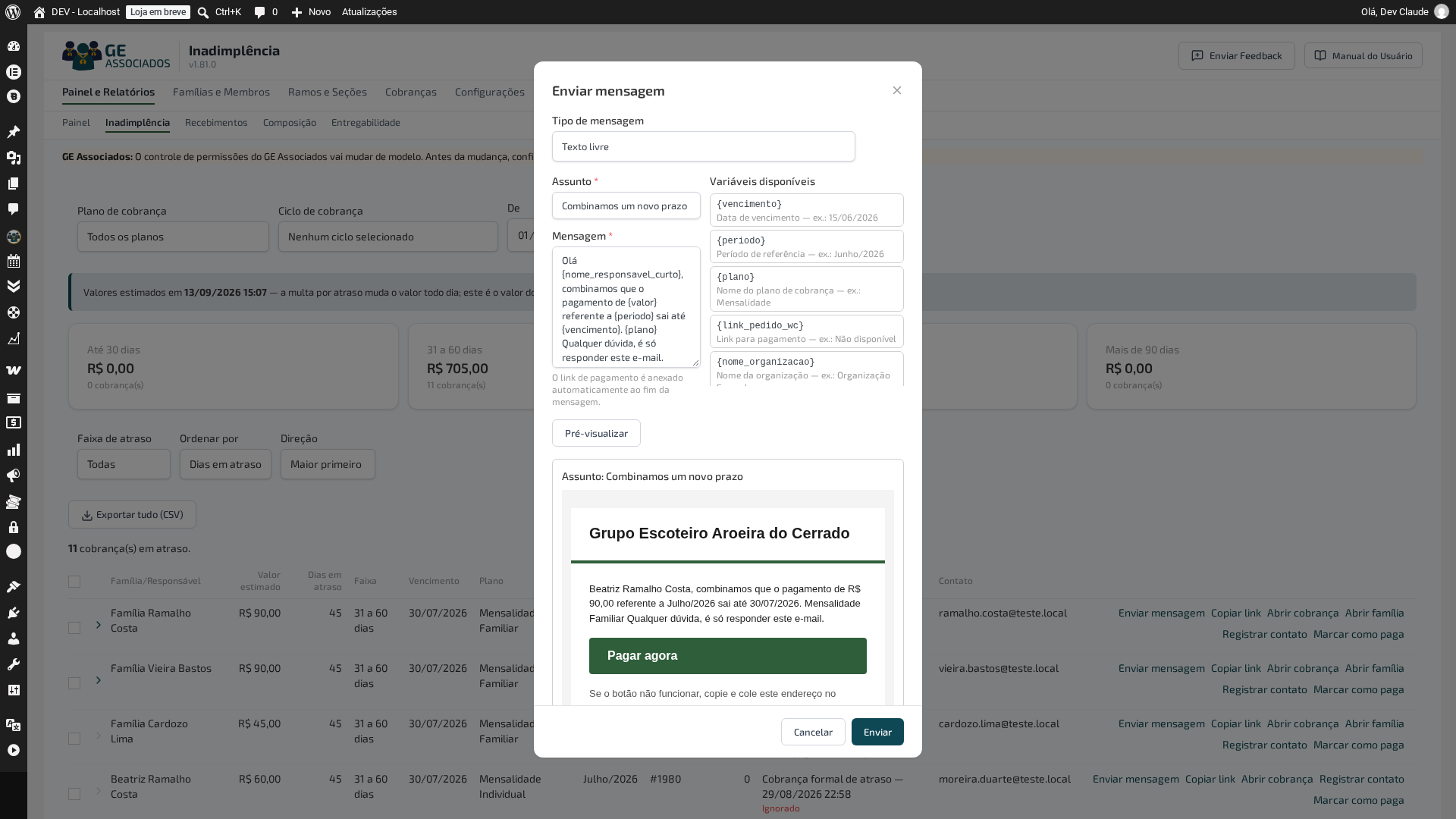The height and width of the screenshot is (819, 1456).
Task: Open WooCommerce icon in sidebar
Action: coord(14,371)
